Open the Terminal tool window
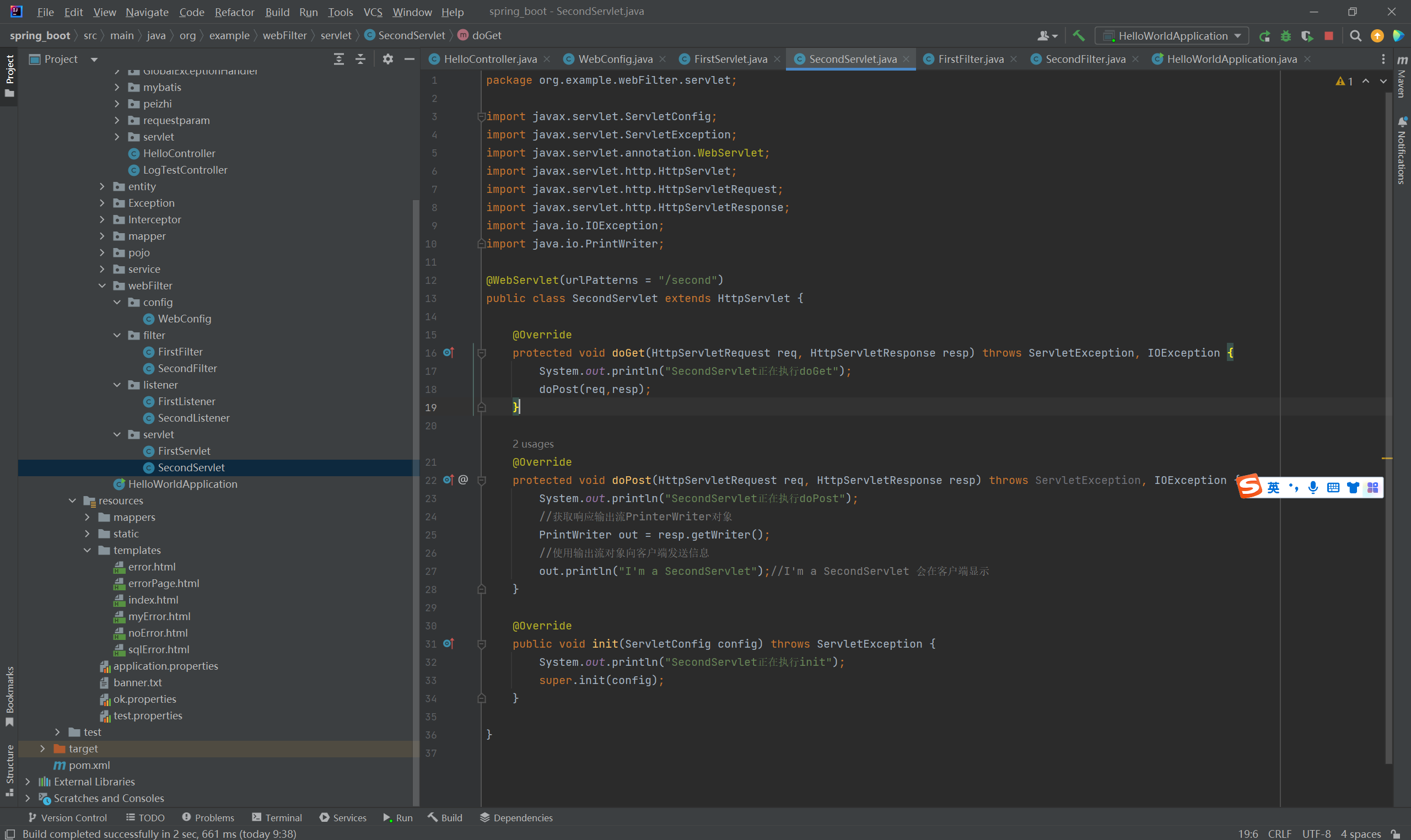The image size is (1411, 840). click(x=277, y=817)
